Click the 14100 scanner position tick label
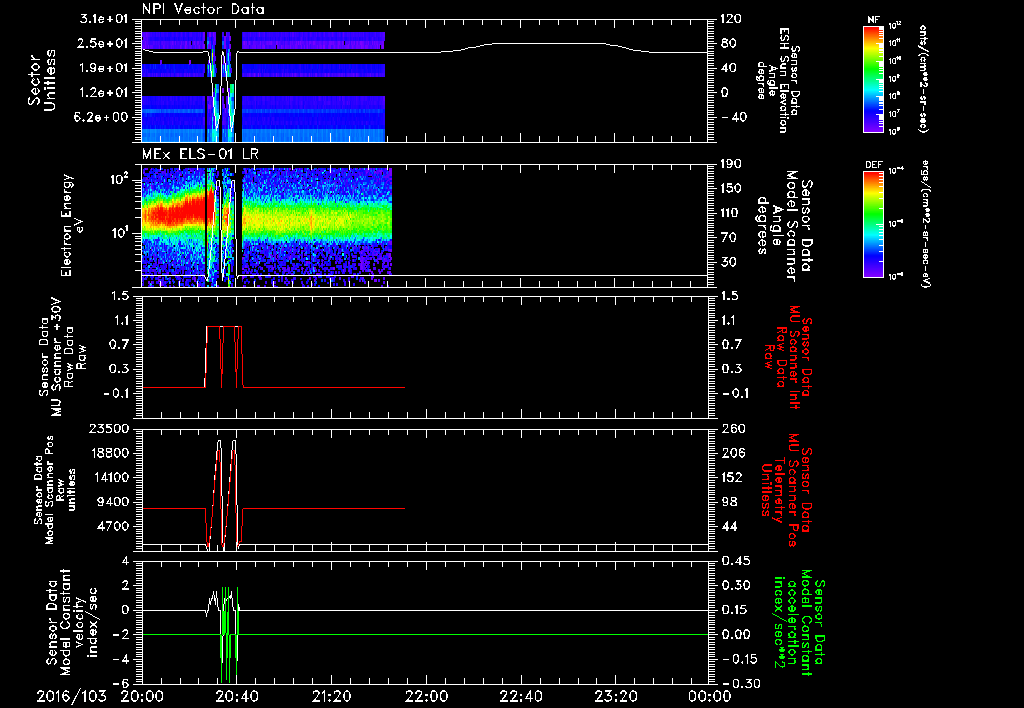Image resolution: width=1024 pixels, height=708 pixels. (x=108, y=477)
